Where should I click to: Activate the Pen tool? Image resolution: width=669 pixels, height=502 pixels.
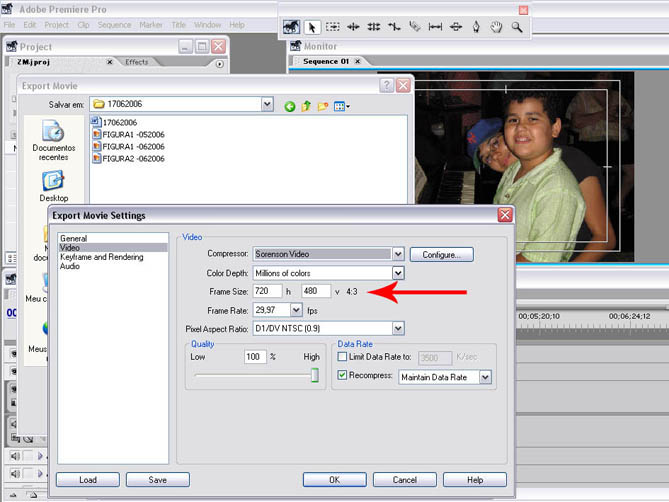point(476,28)
